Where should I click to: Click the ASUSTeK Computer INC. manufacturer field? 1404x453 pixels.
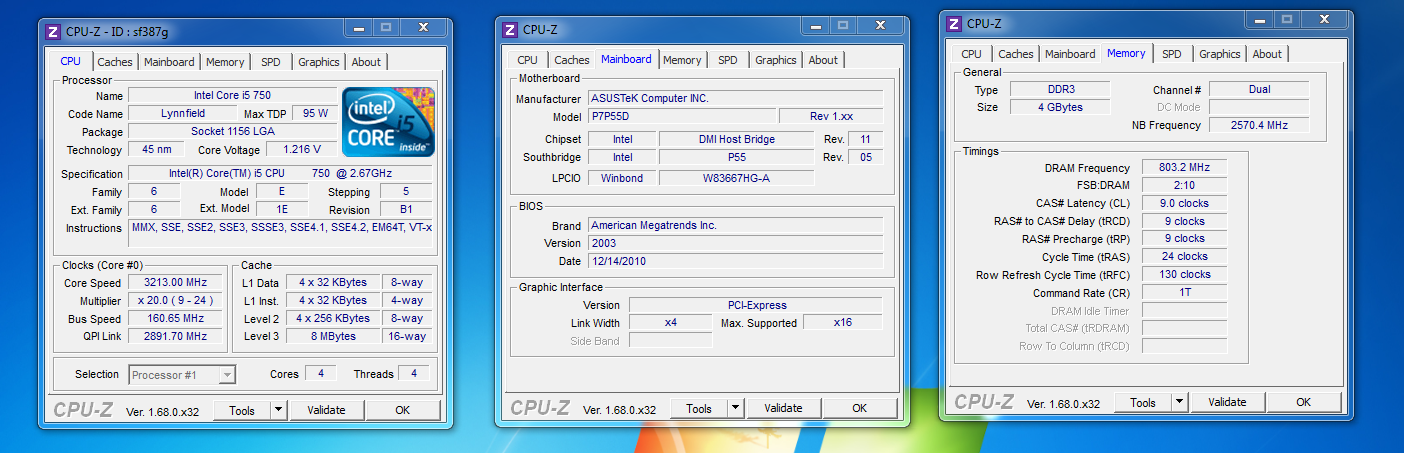(734, 99)
